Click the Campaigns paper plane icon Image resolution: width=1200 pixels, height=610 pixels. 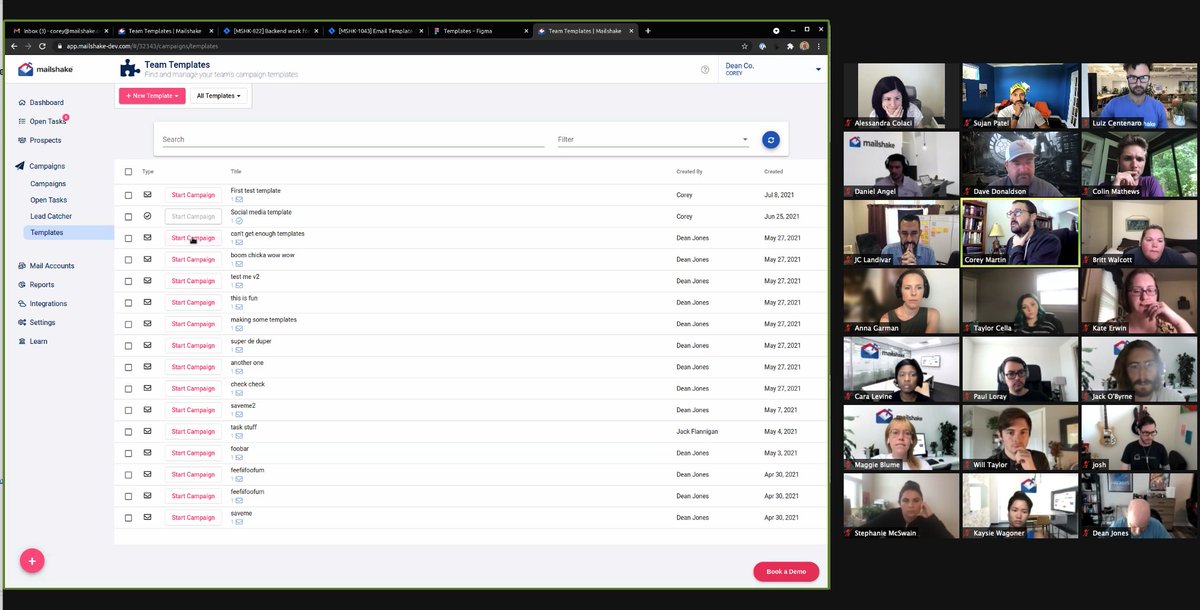coord(21,166)
